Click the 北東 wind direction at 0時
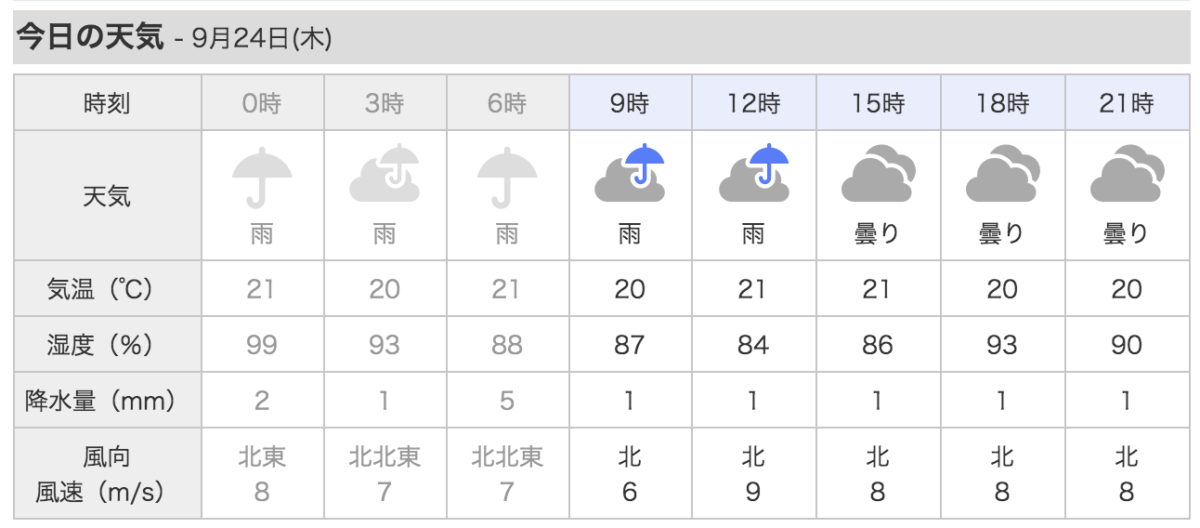1200x528 pixels. [261, 458]
